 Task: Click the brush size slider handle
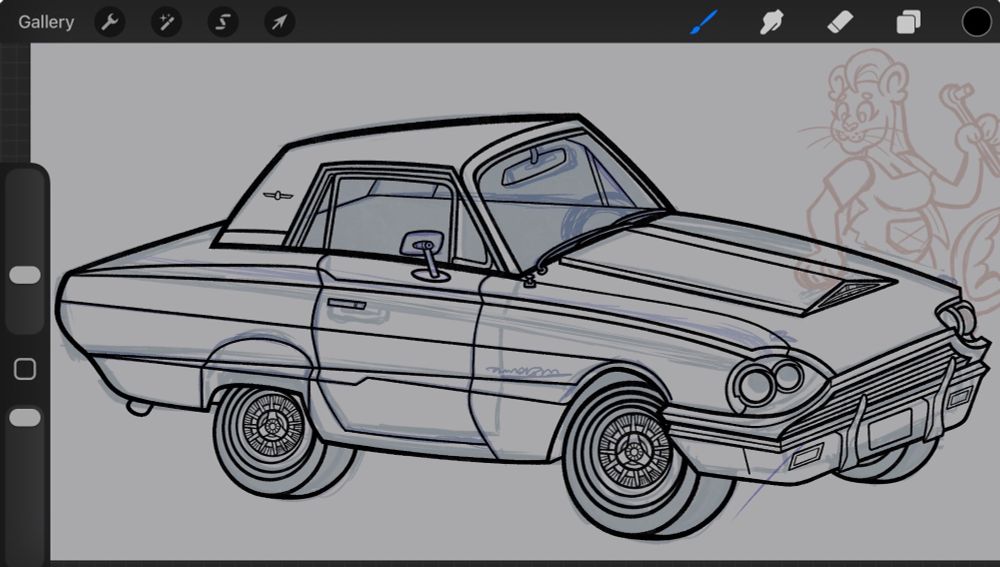pyautogui.click(x=25, y=275)
